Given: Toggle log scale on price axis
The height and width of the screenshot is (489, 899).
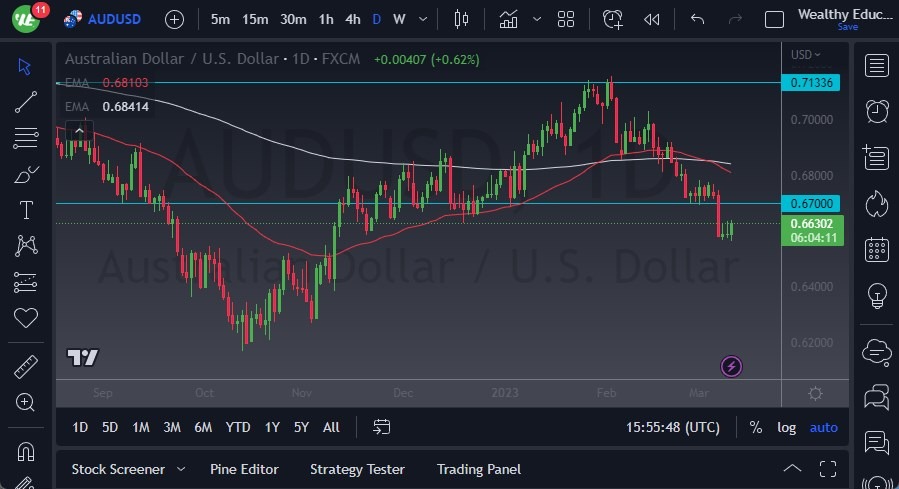Looking at the screenshot, I should tap(787, 427).
